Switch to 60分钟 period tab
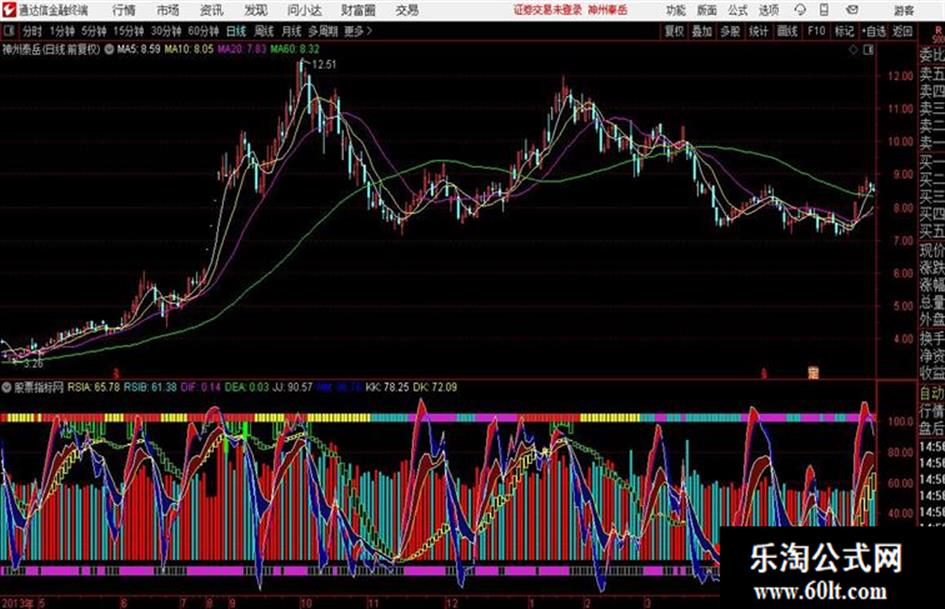 [x=204, y=31]
